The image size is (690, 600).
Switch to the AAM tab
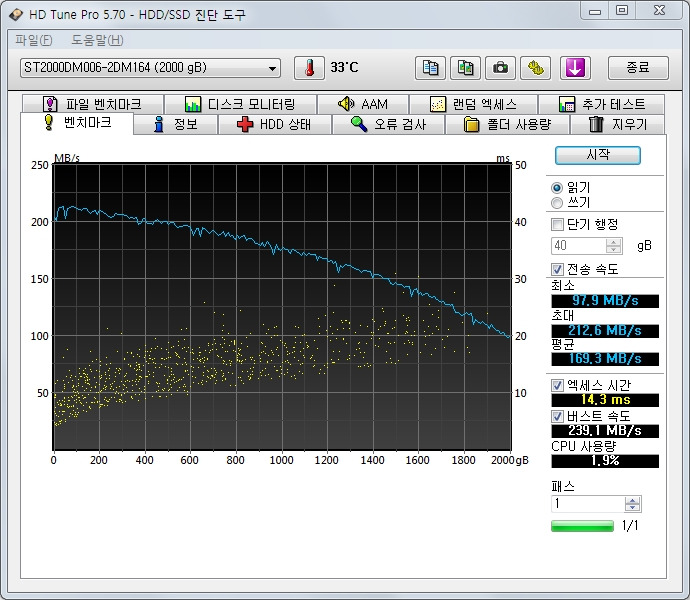coord(363,104)
